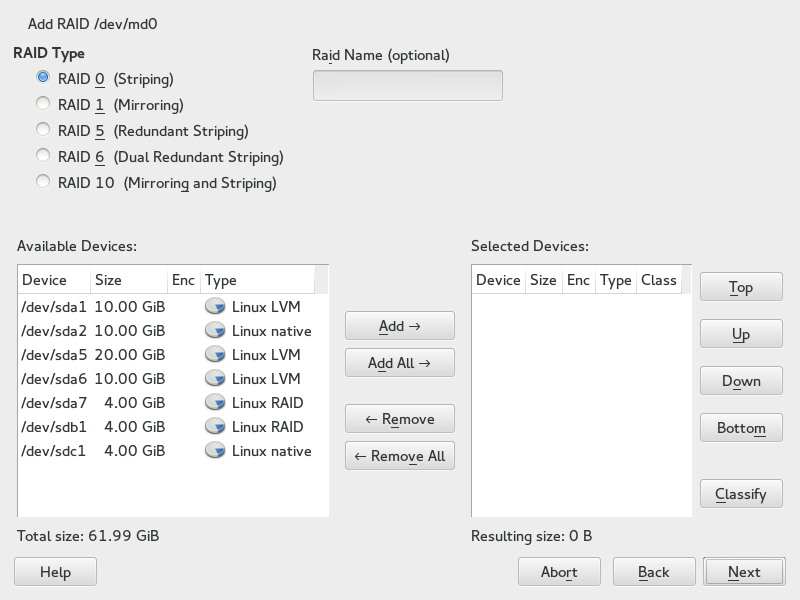
Task: Click the disk icon for /dev/sda1
Action: (215, 307)
